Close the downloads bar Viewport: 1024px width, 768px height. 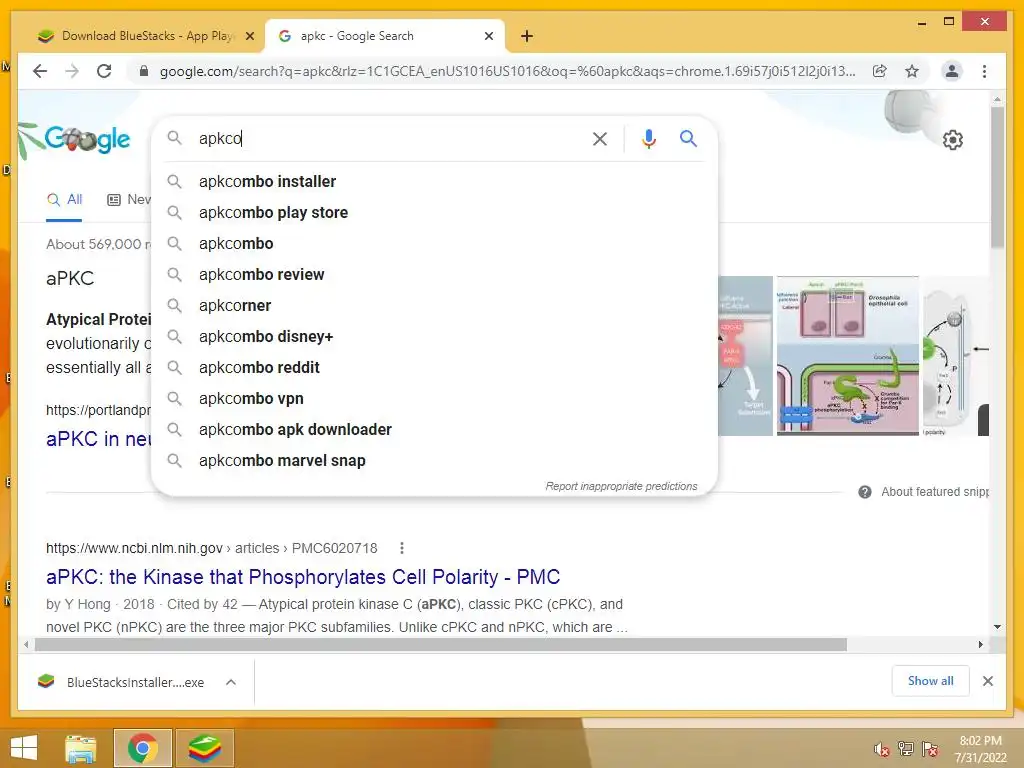pos(987,681)
